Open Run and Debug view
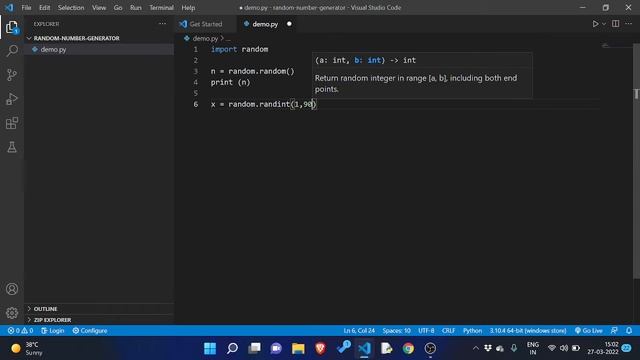640x360 pixels. (12, 99)
